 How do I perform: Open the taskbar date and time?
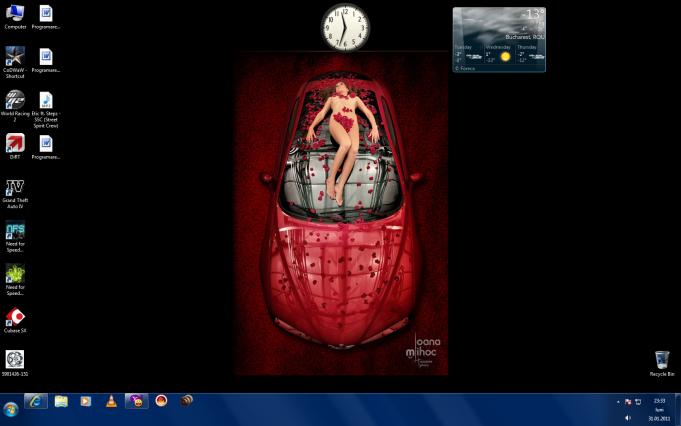click(x=659, y=409)
